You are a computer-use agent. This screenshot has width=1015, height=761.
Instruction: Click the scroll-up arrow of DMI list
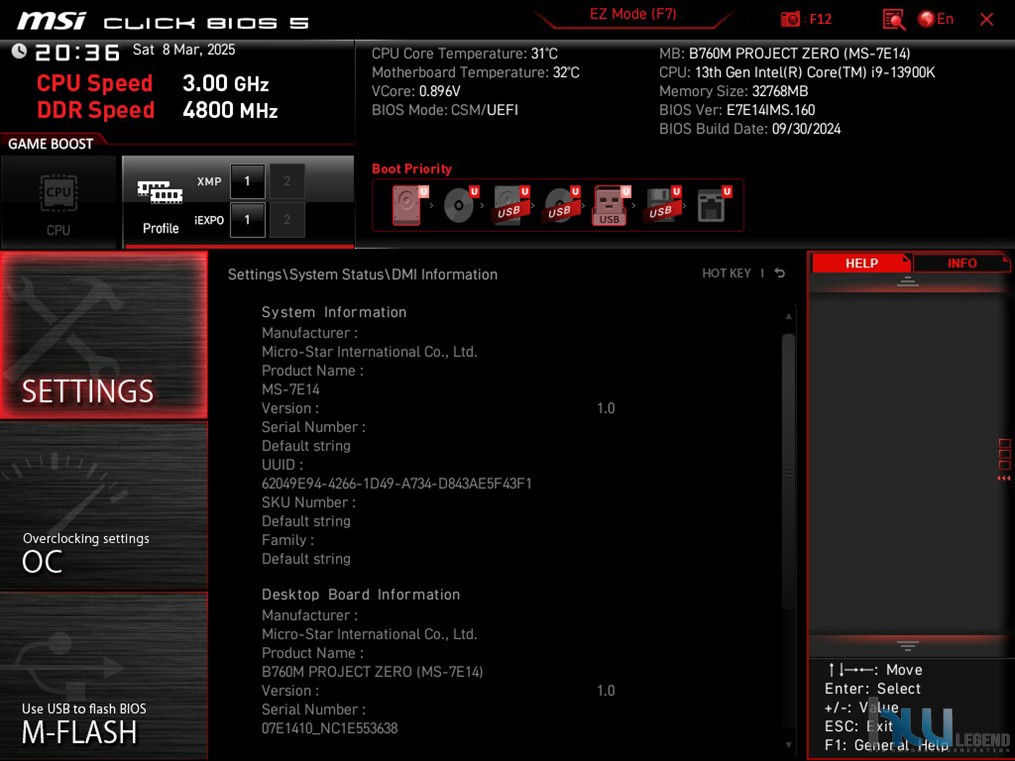pyautogui.click(x=788, y=316)
